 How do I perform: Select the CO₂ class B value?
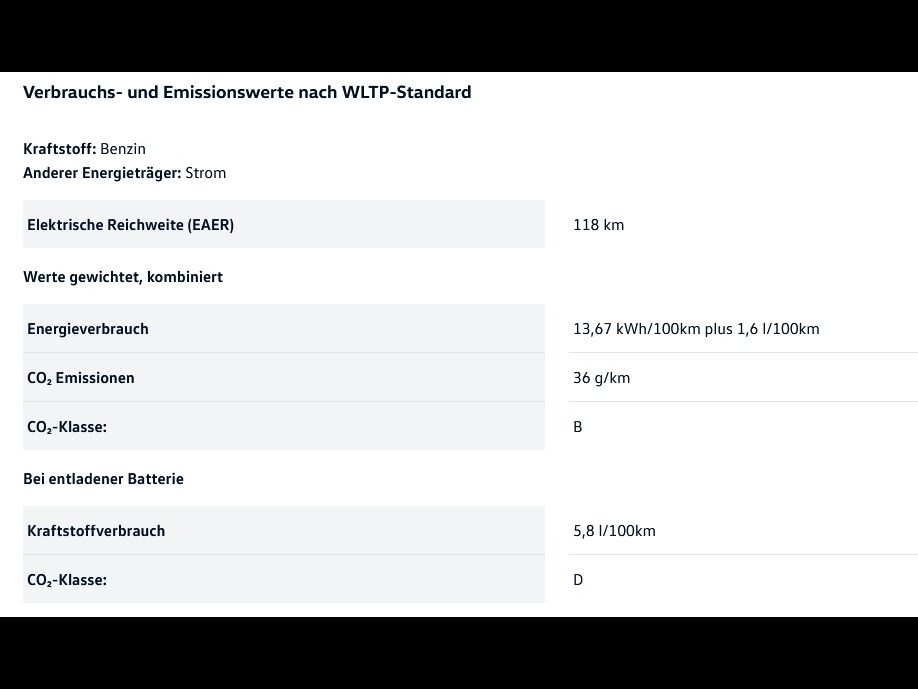point(578,427)
